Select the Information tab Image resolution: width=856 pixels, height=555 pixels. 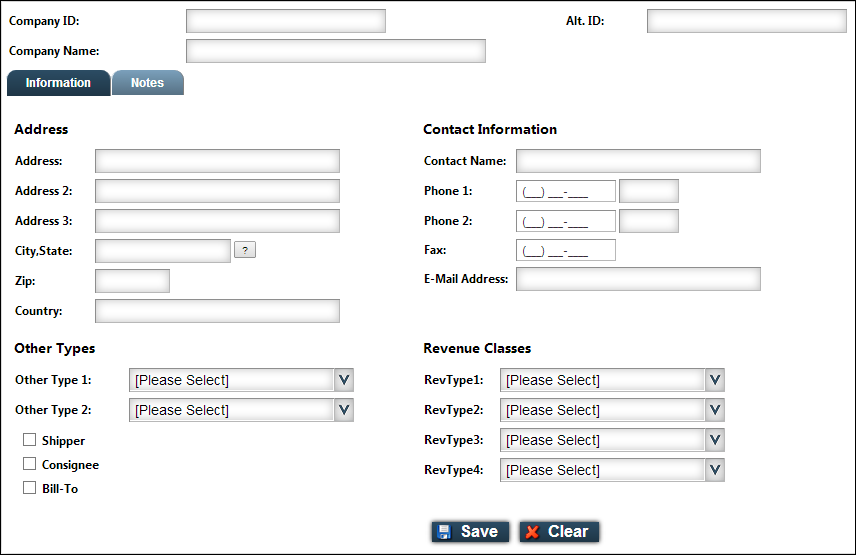tap(58, 83)
